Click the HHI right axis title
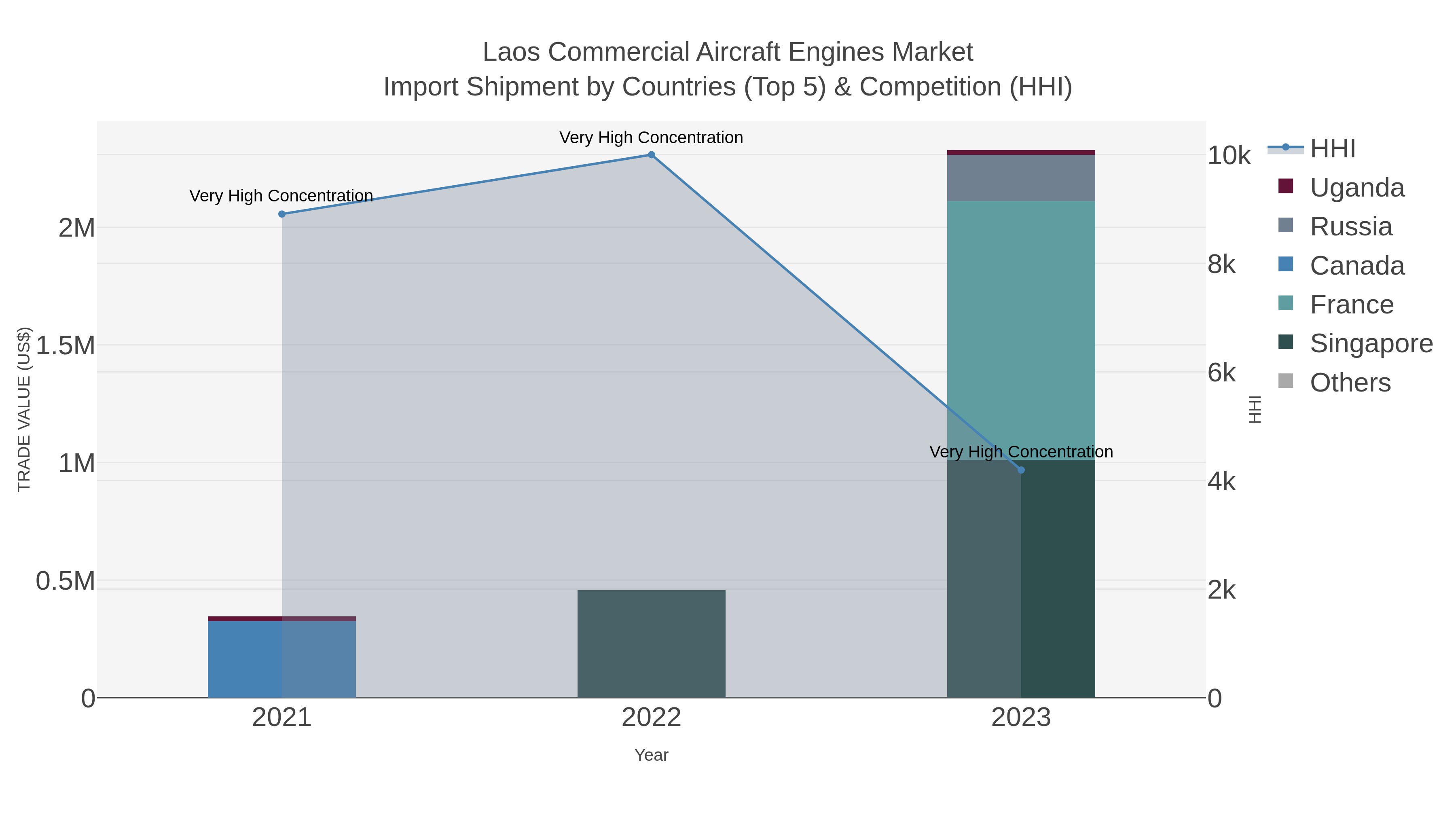 [x=1255, y=409]
